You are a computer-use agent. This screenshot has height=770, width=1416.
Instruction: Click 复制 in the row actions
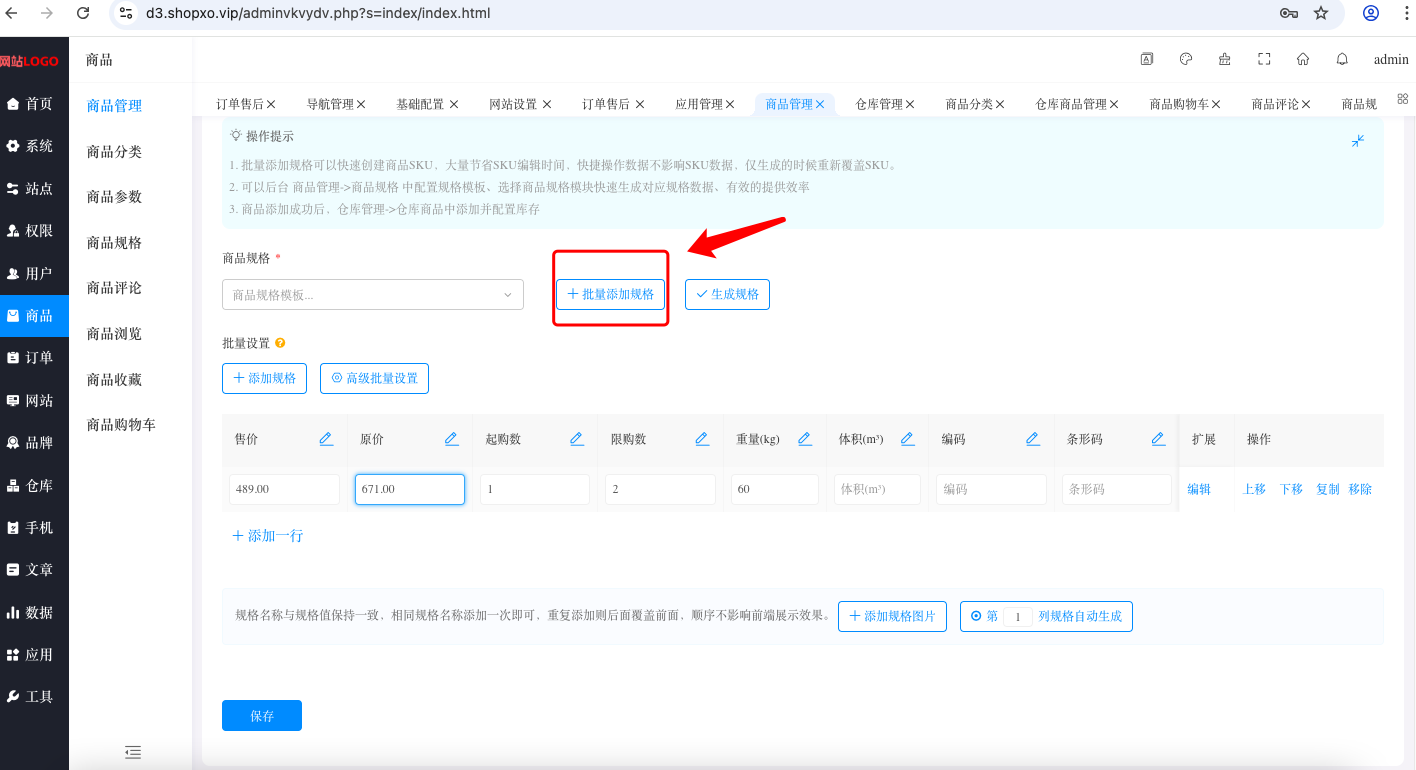(1328, 489)
